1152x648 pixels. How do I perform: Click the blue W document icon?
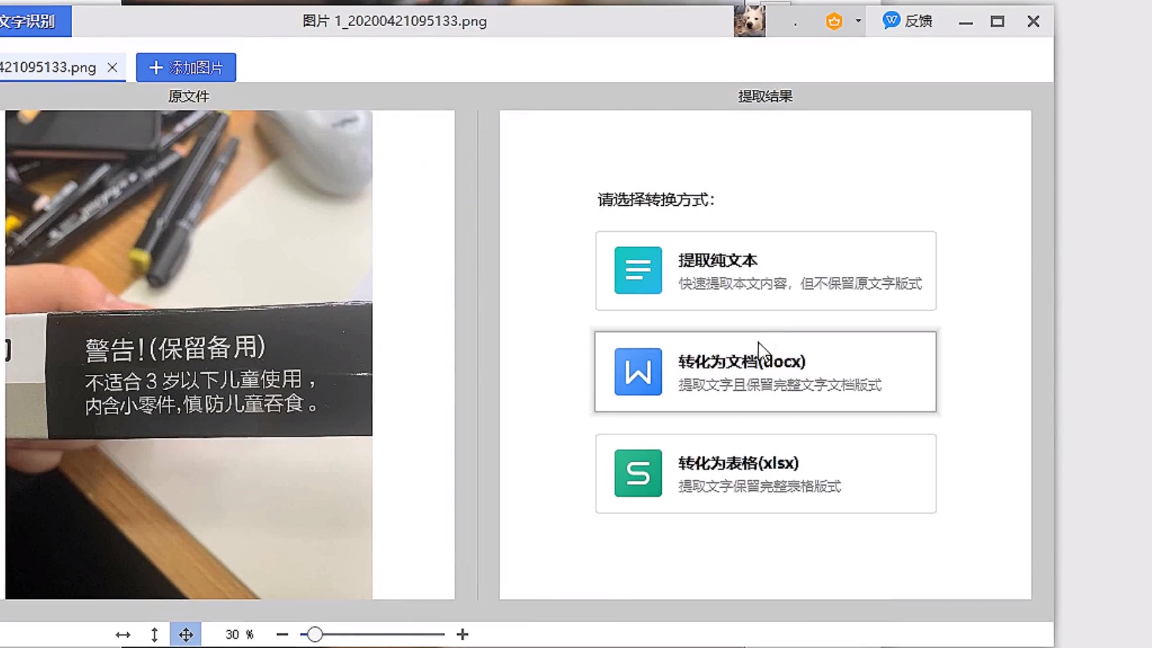(x=638, y=372)
